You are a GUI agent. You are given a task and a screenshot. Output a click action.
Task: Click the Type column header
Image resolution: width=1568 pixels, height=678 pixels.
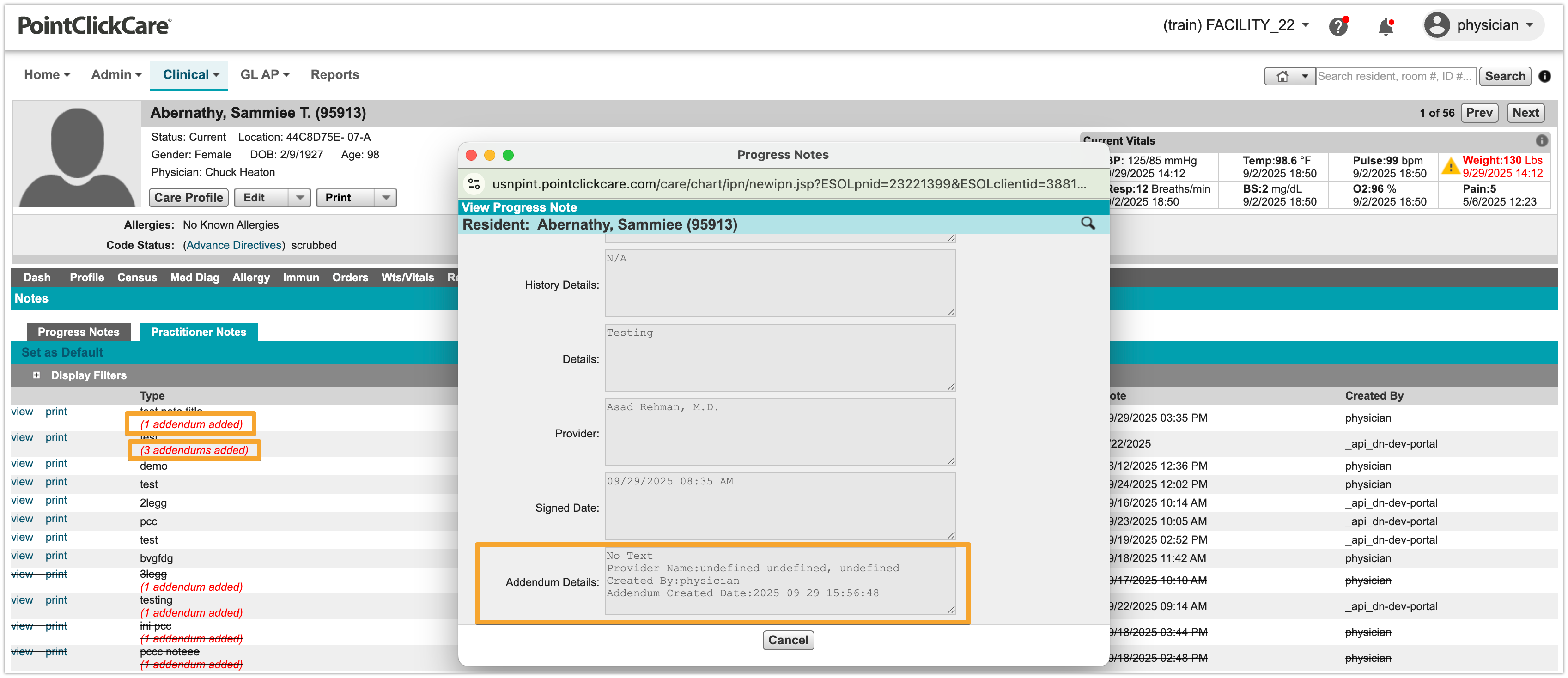click(x=152, y=396)
